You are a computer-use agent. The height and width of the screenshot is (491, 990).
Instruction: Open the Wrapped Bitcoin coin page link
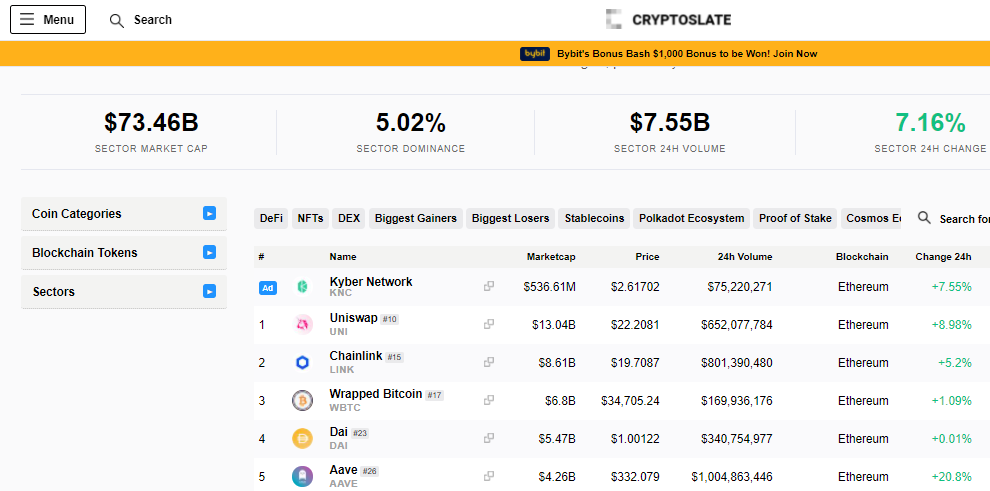point(375,394)
